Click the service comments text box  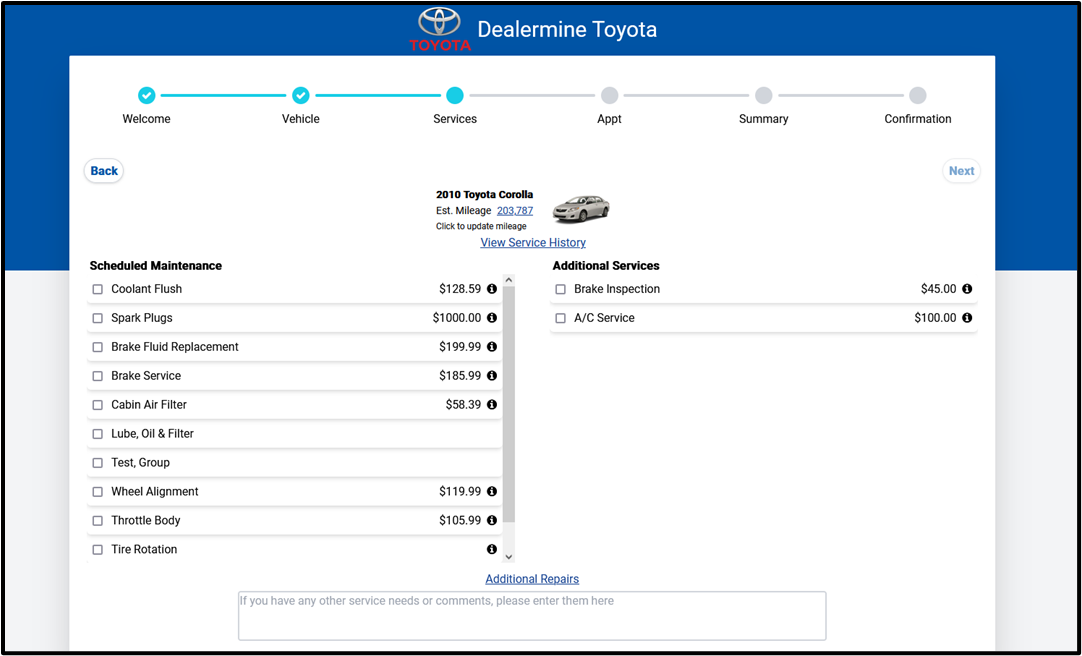tap(532, 615)
